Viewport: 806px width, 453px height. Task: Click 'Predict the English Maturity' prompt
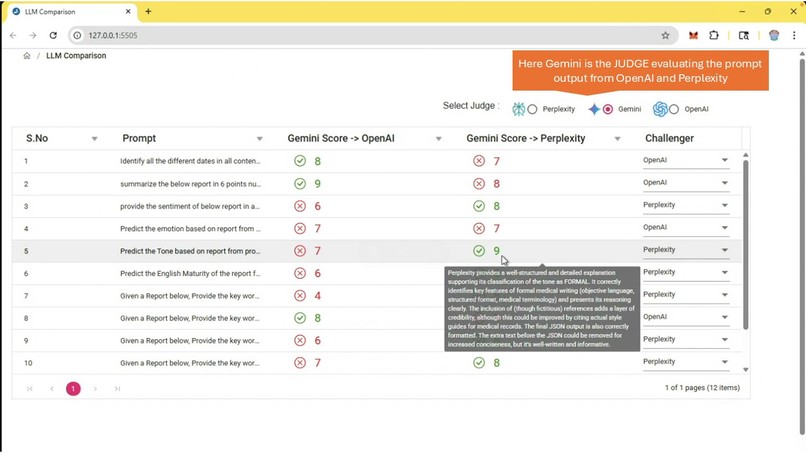coord(190,274)
